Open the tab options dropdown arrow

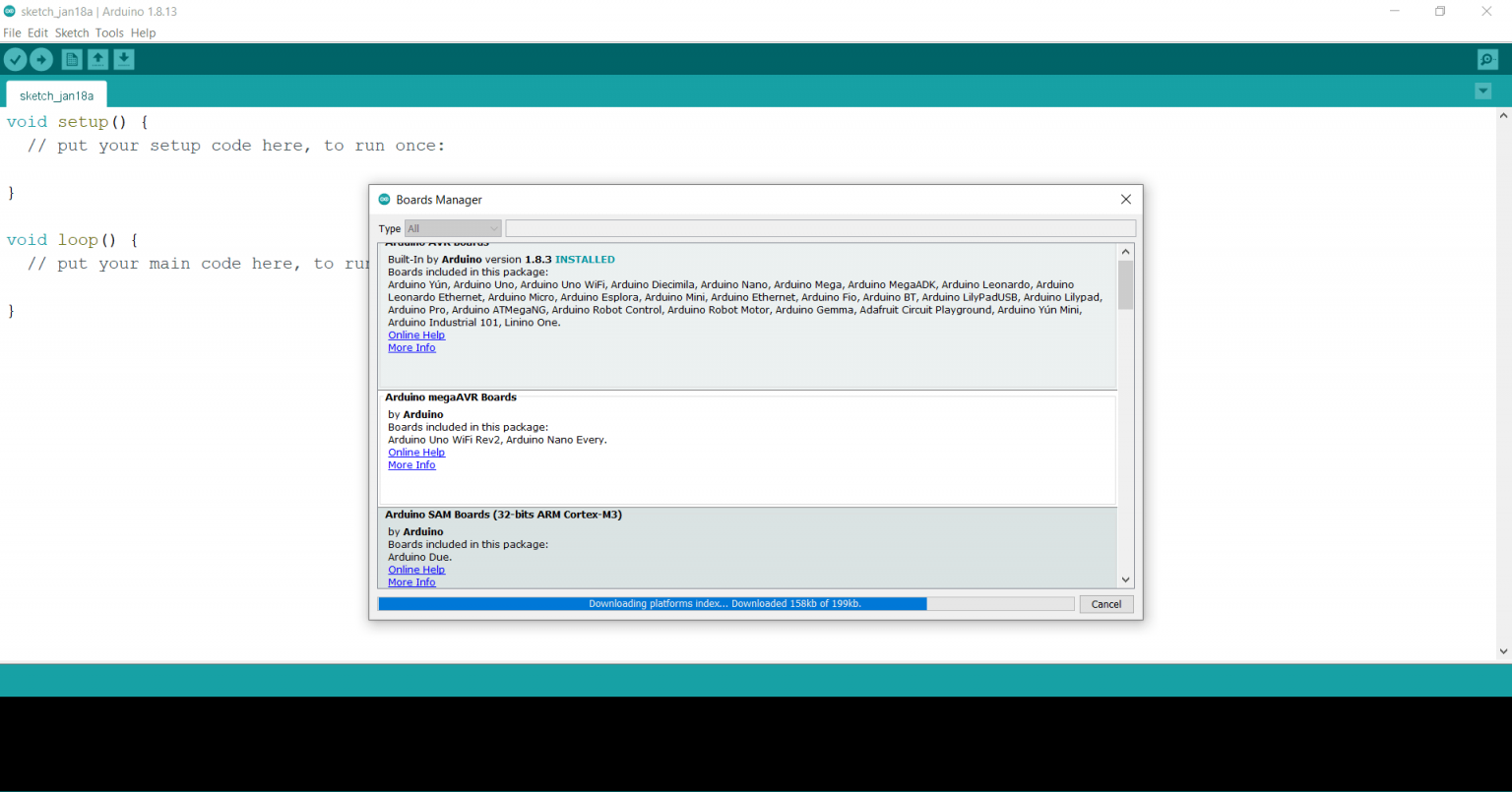[1482, 91]
